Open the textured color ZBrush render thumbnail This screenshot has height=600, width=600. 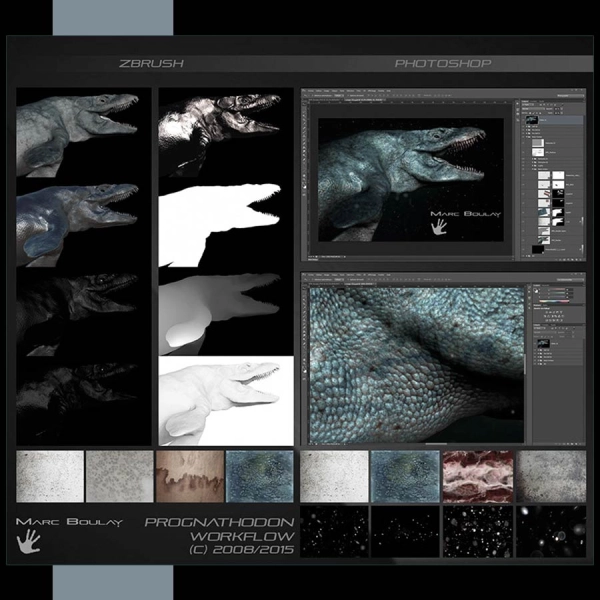pyautogui.click(x=83, y=133)
